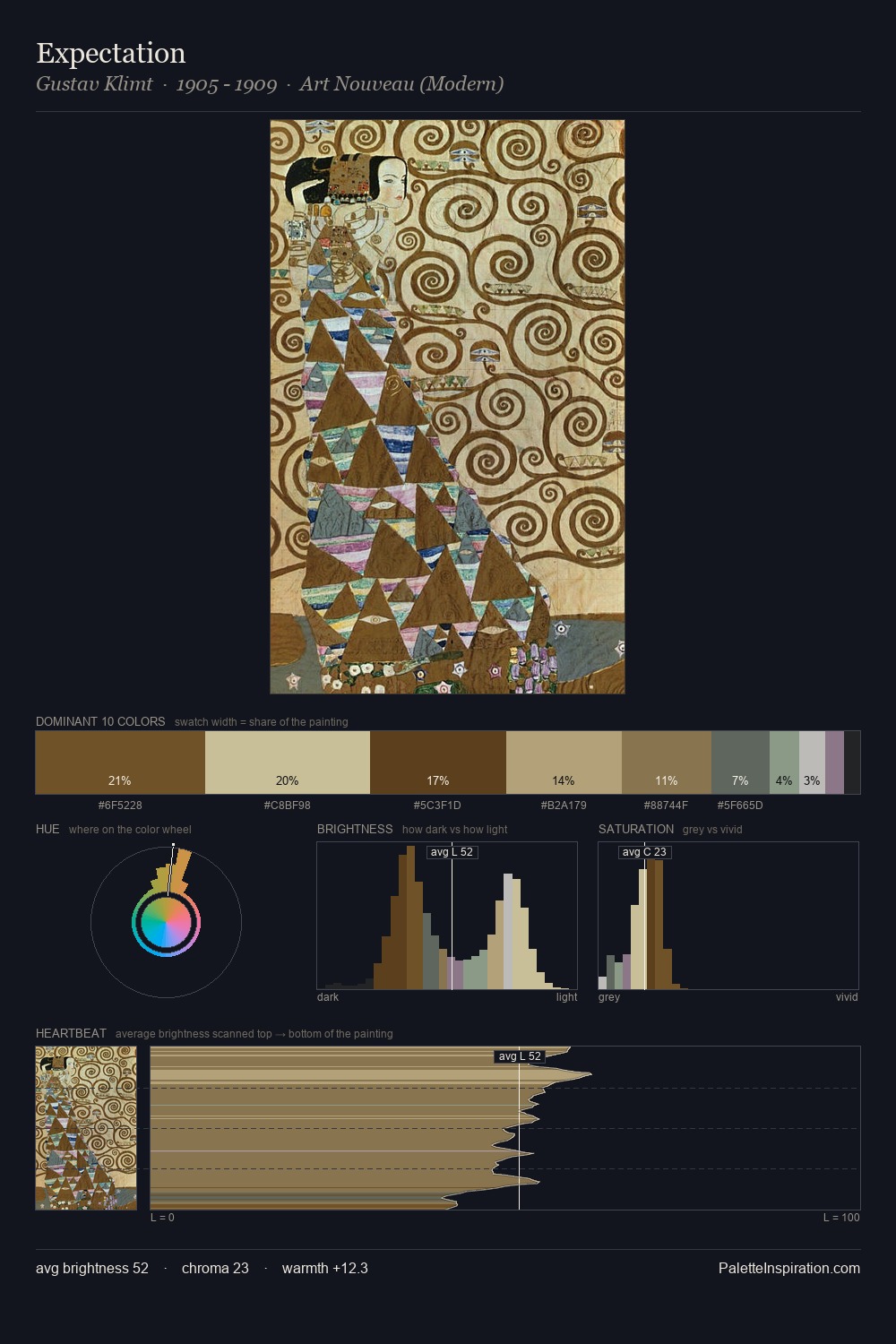Click the 'avg C 23' label in saturation chart
This screenshot has height=1344, width=896.
pos(644,852)
